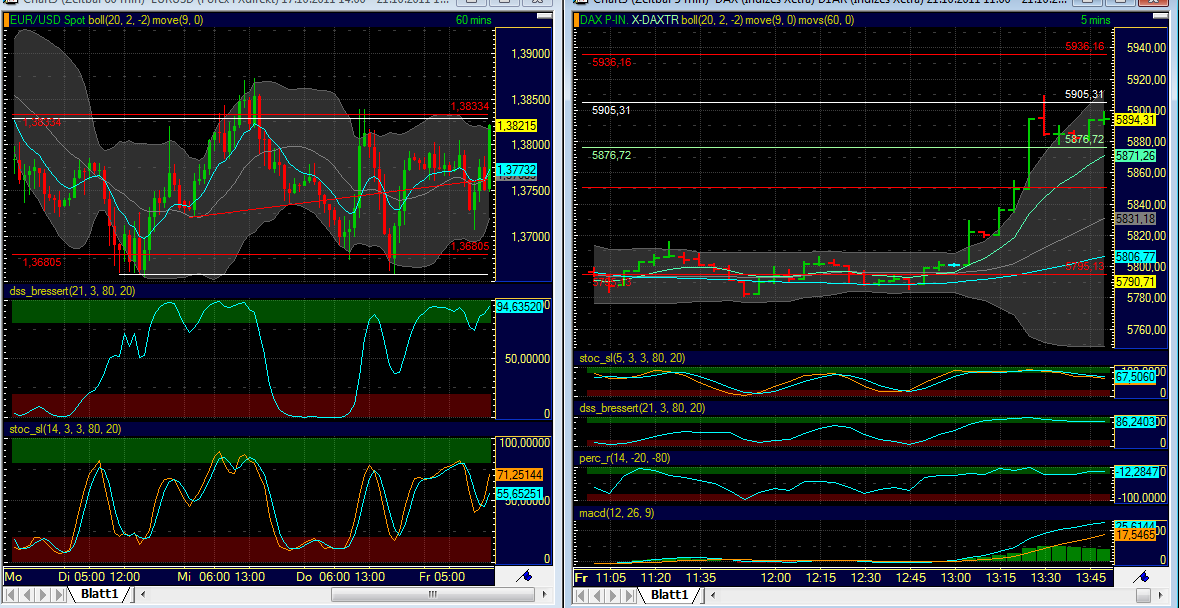1180x608 pixels.
Task: Click the EUR/USD horizontal scrollbar thumb
Action: tap(432, 595)
